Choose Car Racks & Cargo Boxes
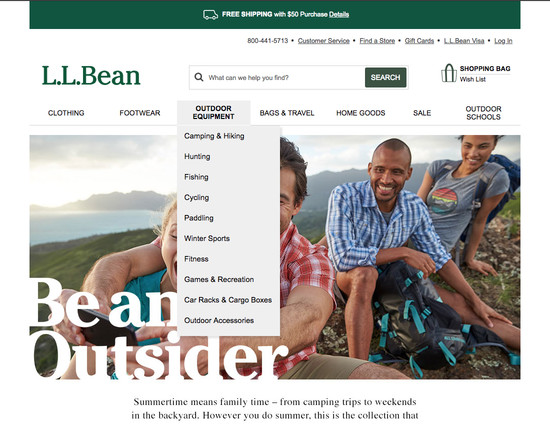Screen dimensions: 550x424 pos(228,300)
